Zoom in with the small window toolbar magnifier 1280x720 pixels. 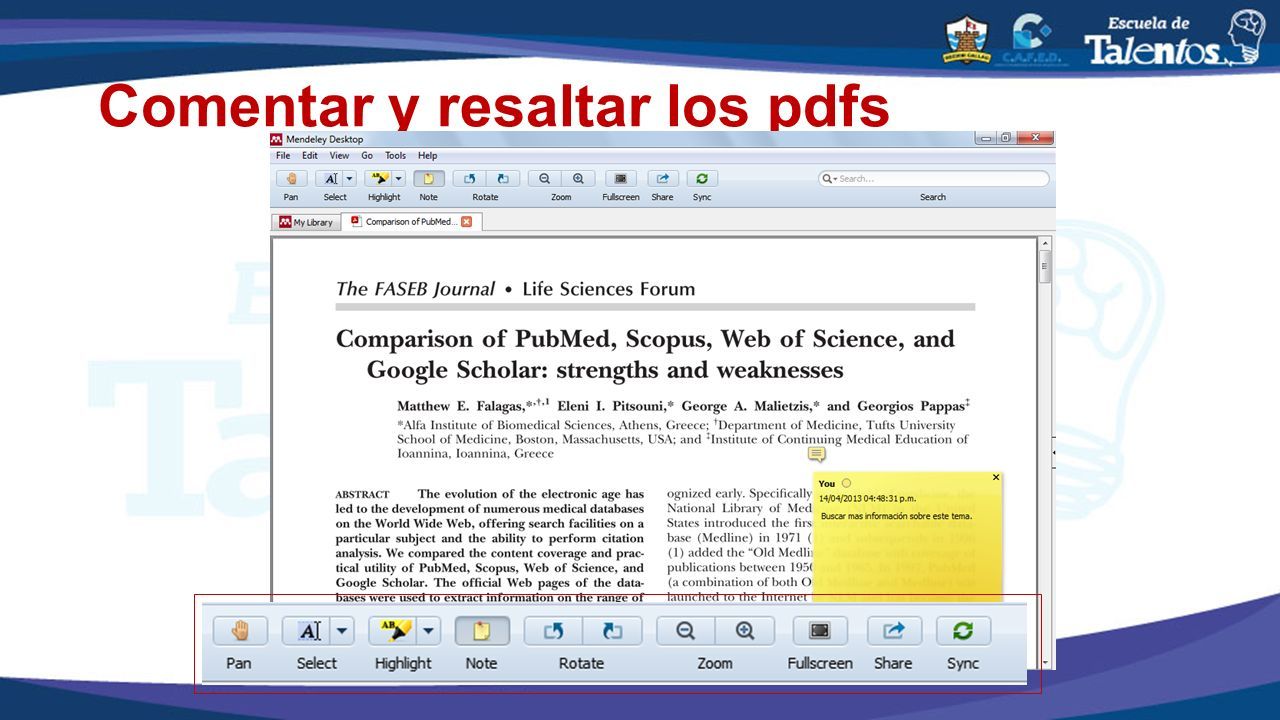coord(577,179)
